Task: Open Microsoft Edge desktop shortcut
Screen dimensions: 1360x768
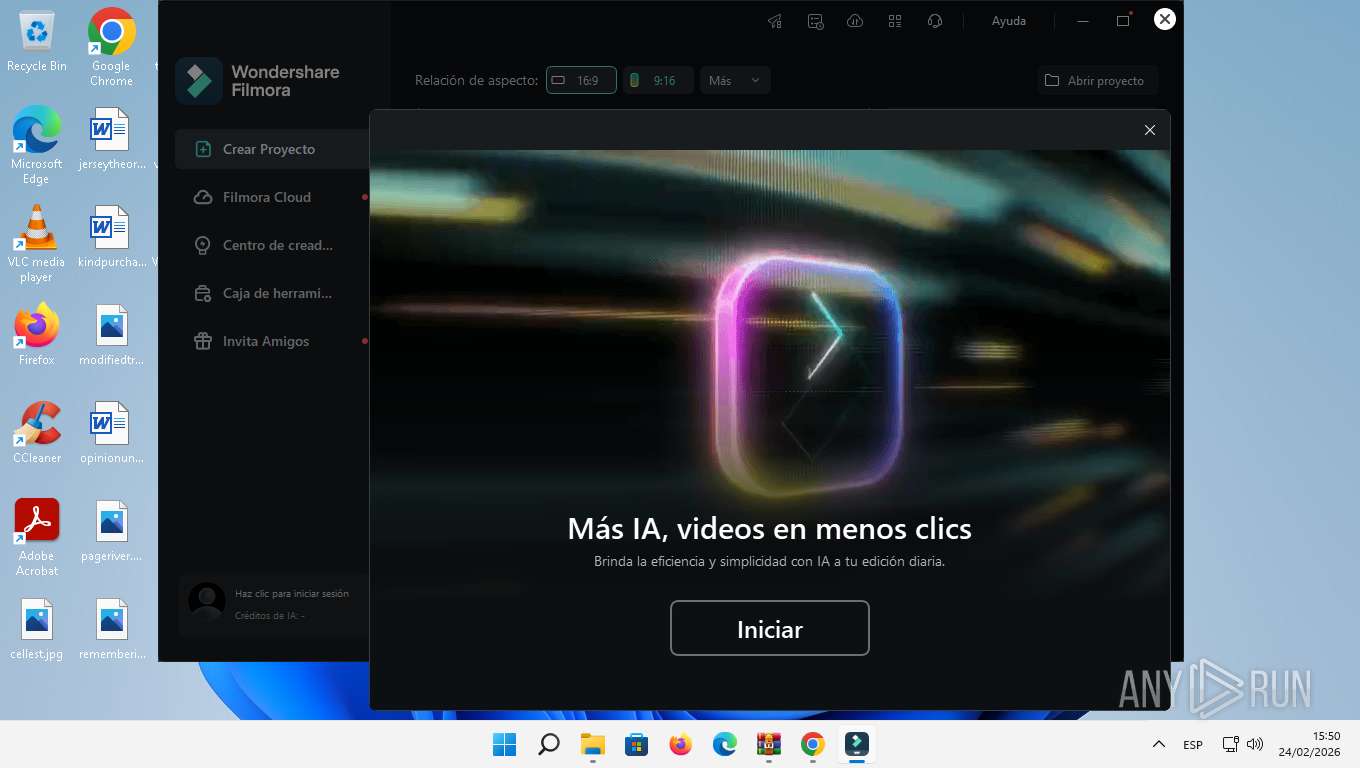Action: point(37,145)
